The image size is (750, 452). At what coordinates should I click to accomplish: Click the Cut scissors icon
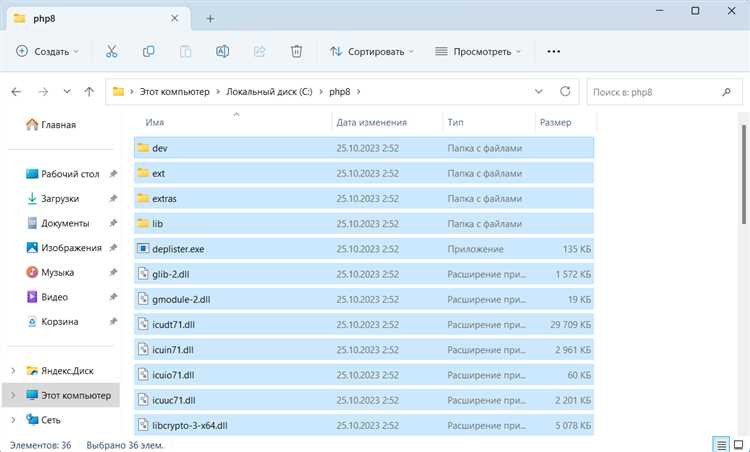(x=111, y=51)
